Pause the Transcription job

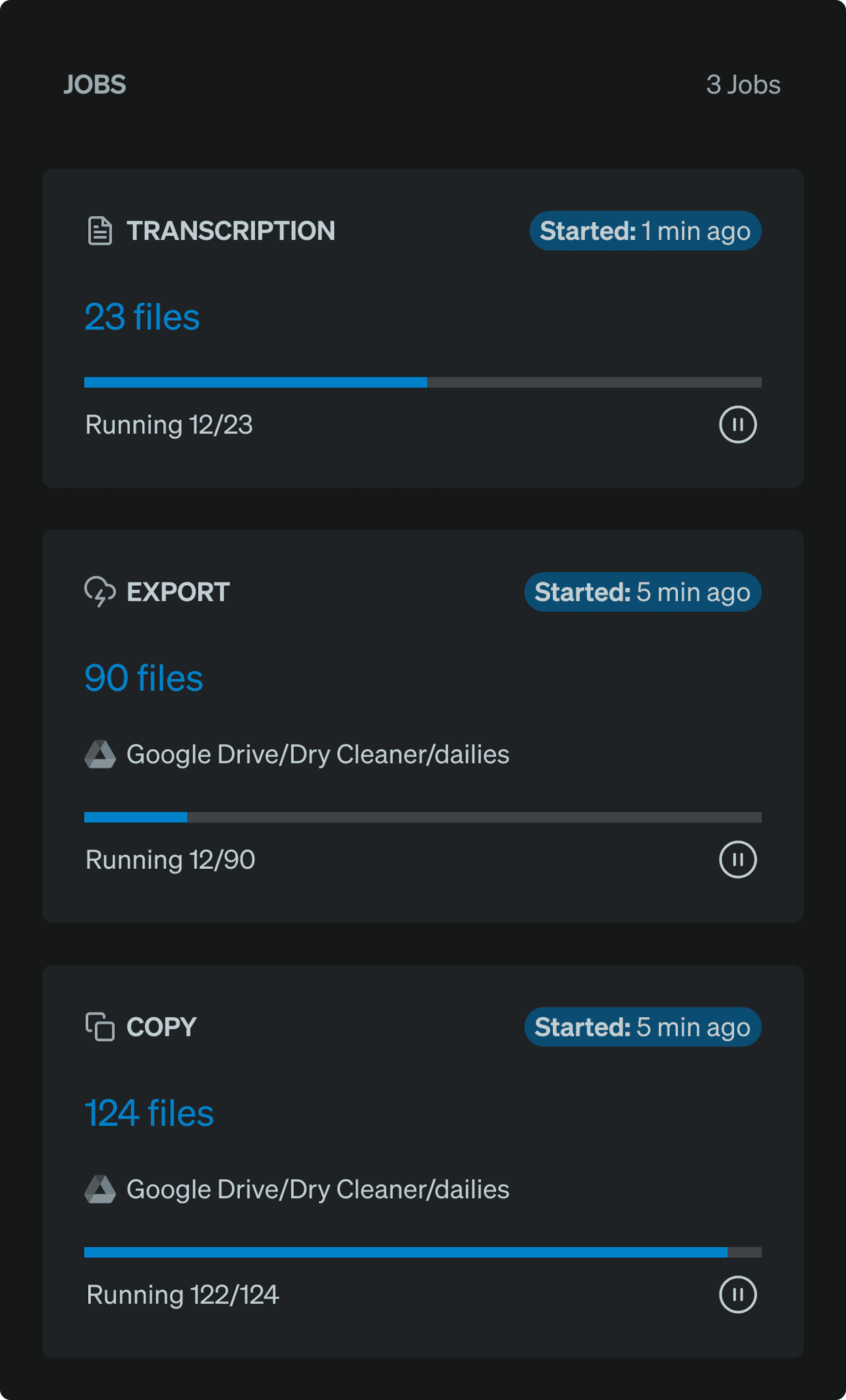tap(737, 425)
